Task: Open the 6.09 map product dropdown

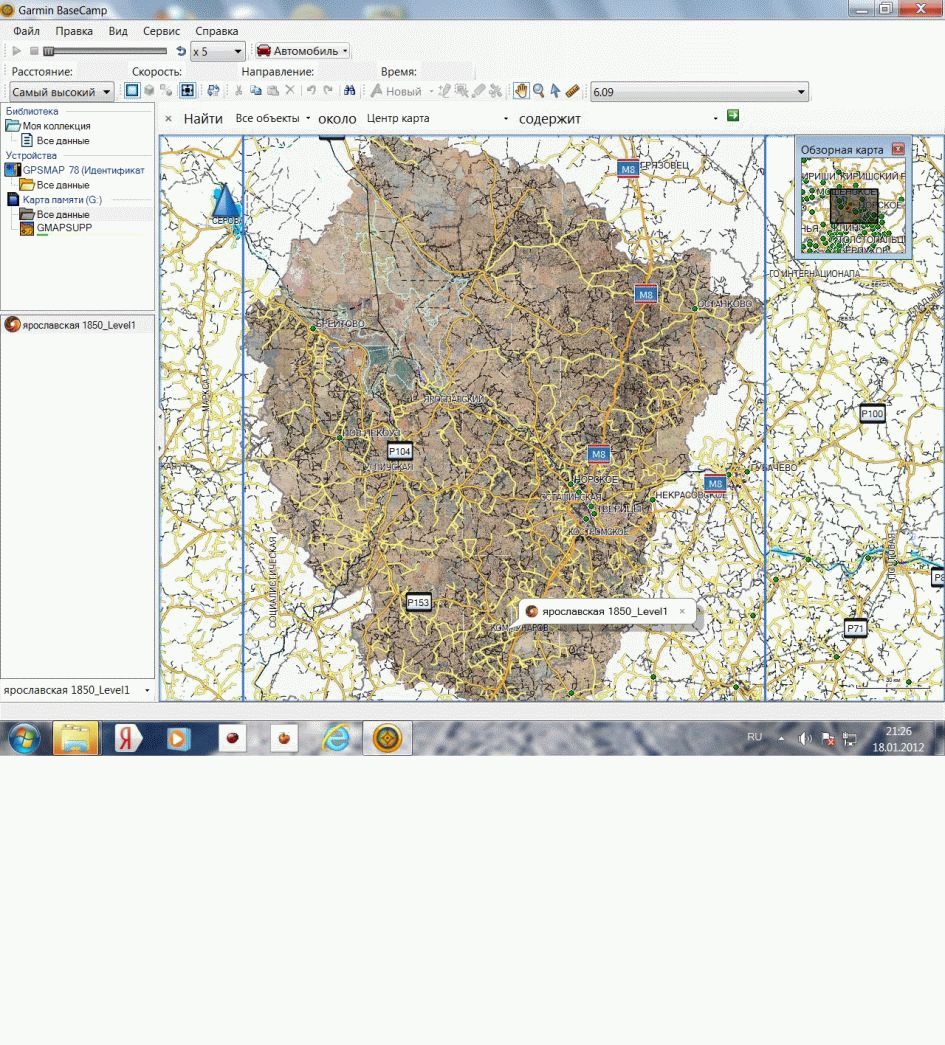Action: (699, 92)
